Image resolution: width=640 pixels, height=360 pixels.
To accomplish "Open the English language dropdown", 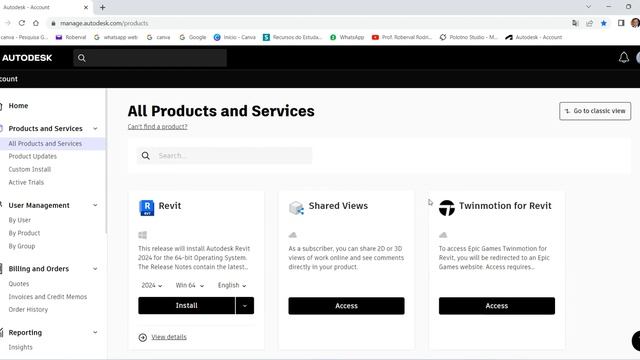I will pos(232,285).
